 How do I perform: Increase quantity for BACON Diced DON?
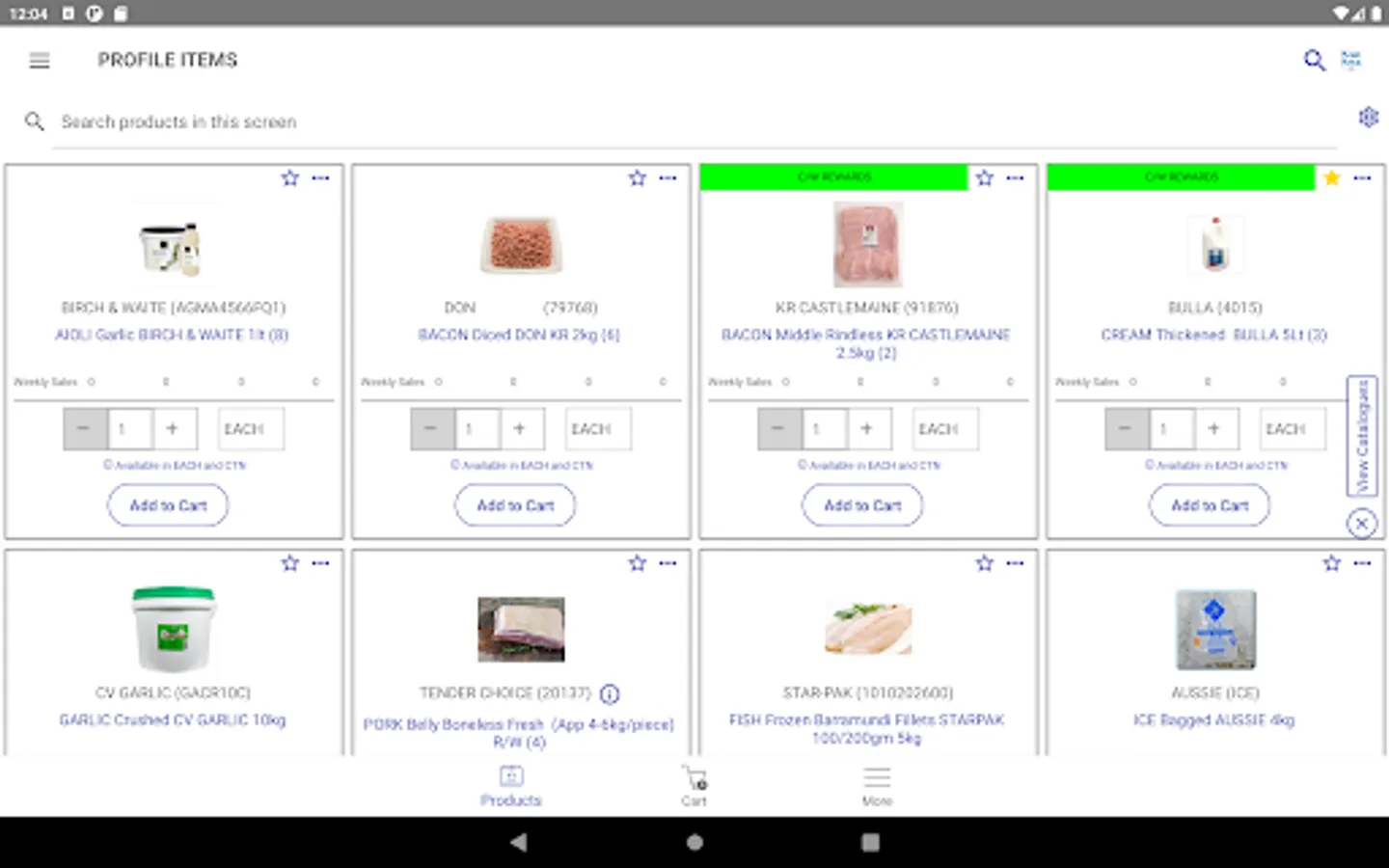(521, 429)
